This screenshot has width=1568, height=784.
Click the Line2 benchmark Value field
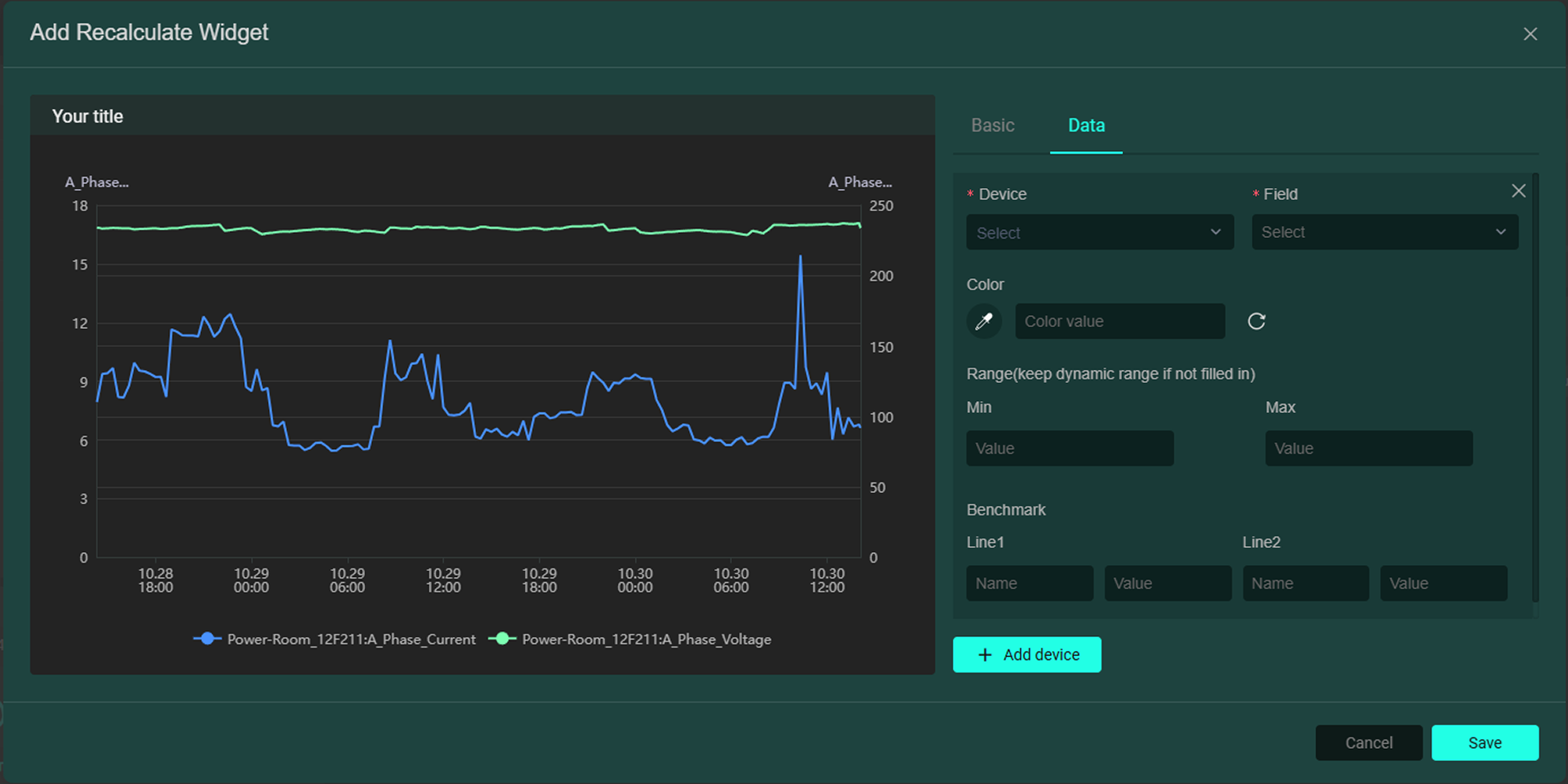coord(1443,583)
